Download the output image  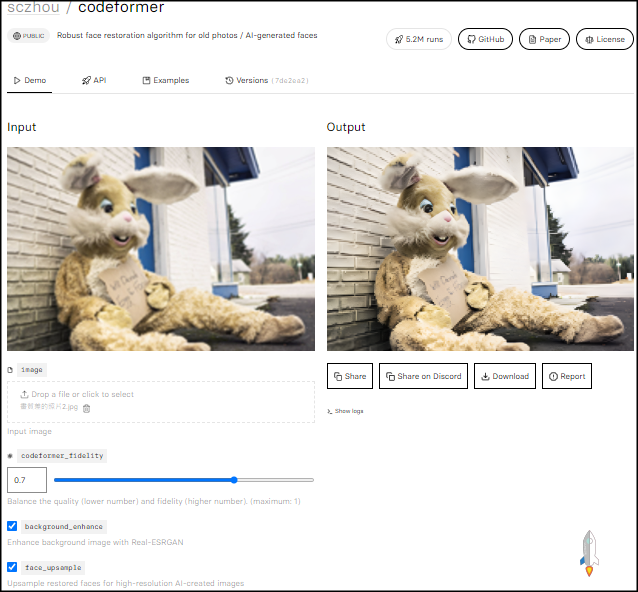tap(505, 376)
